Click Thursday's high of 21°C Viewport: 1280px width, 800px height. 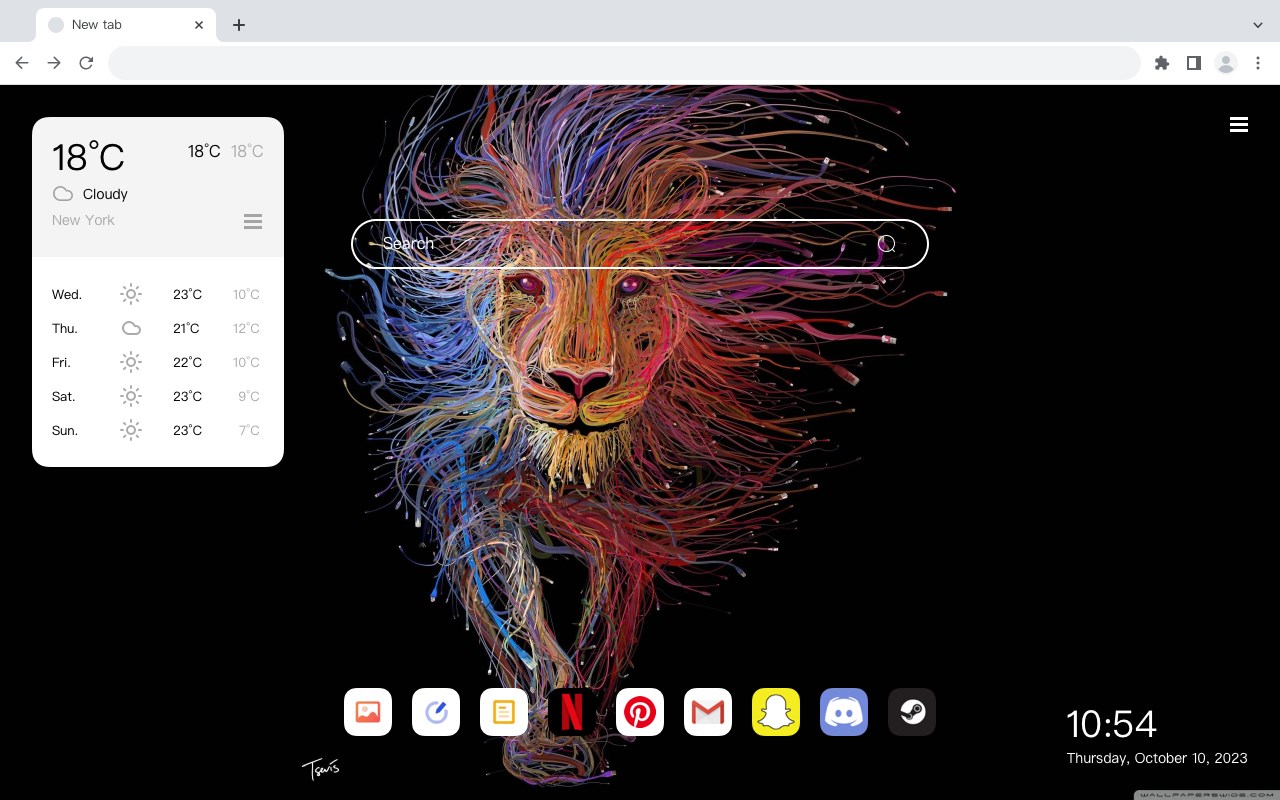tap(186, 328)
